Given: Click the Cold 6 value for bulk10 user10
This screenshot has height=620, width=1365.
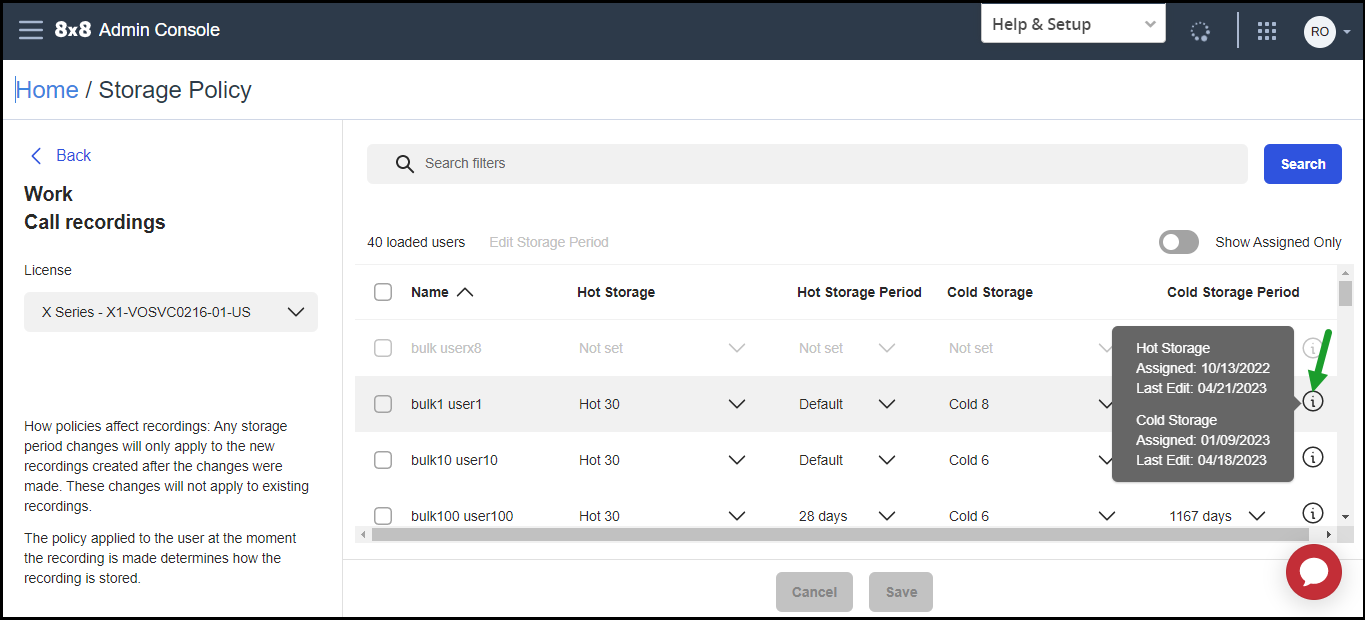Looking at the screenshot, I should coord(969,460).
